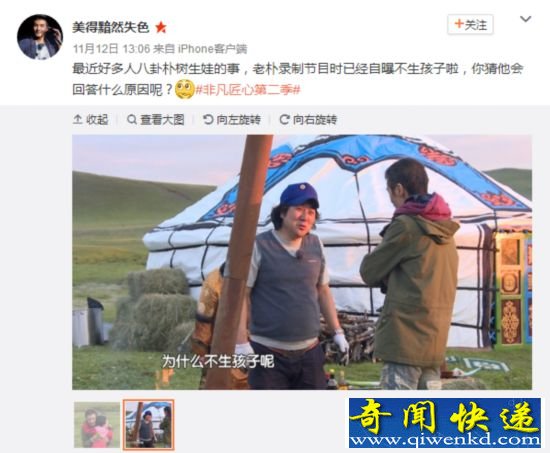Screen dimensions: 550x453
Task: Select the first photo thumbnail
Action: pyautogui.click(x=97, y=425)
